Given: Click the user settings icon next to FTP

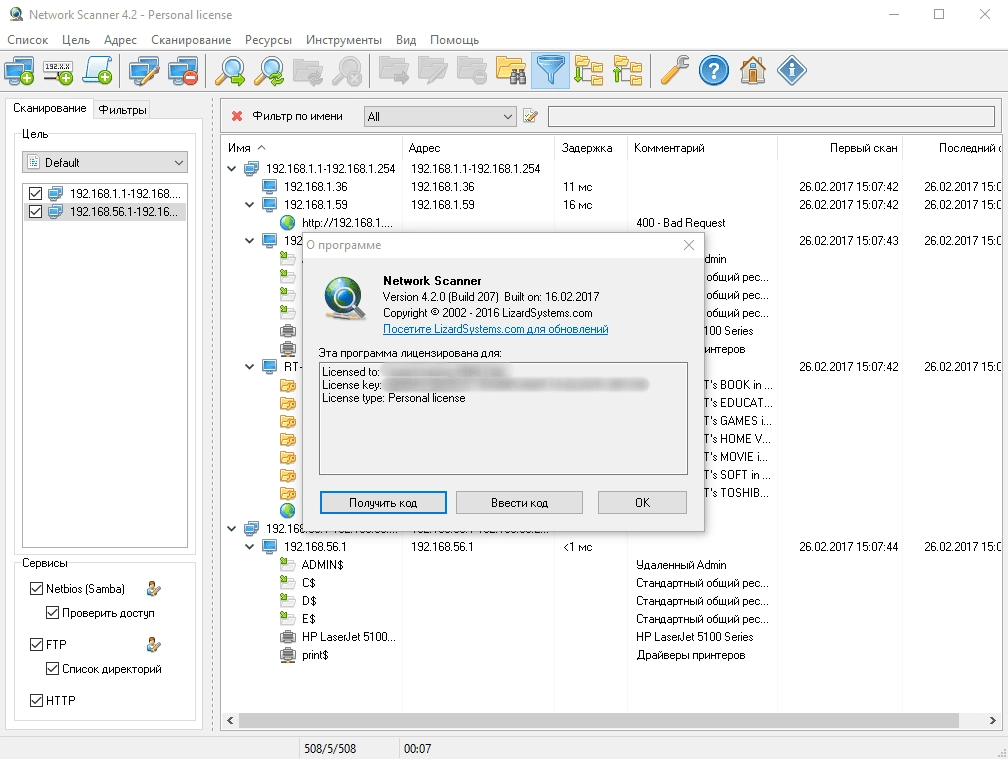Looking at the screenshot, I should click(x=154, y=644).
